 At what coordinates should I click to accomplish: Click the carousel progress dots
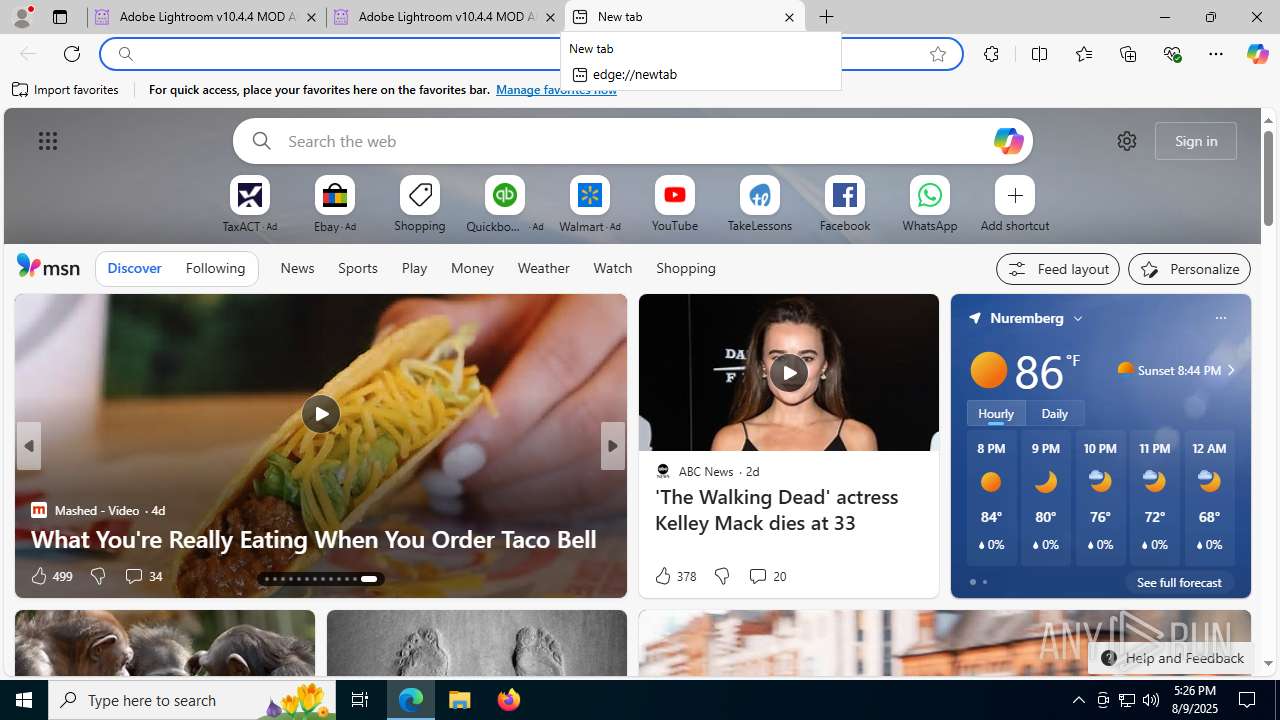point(322,579)
